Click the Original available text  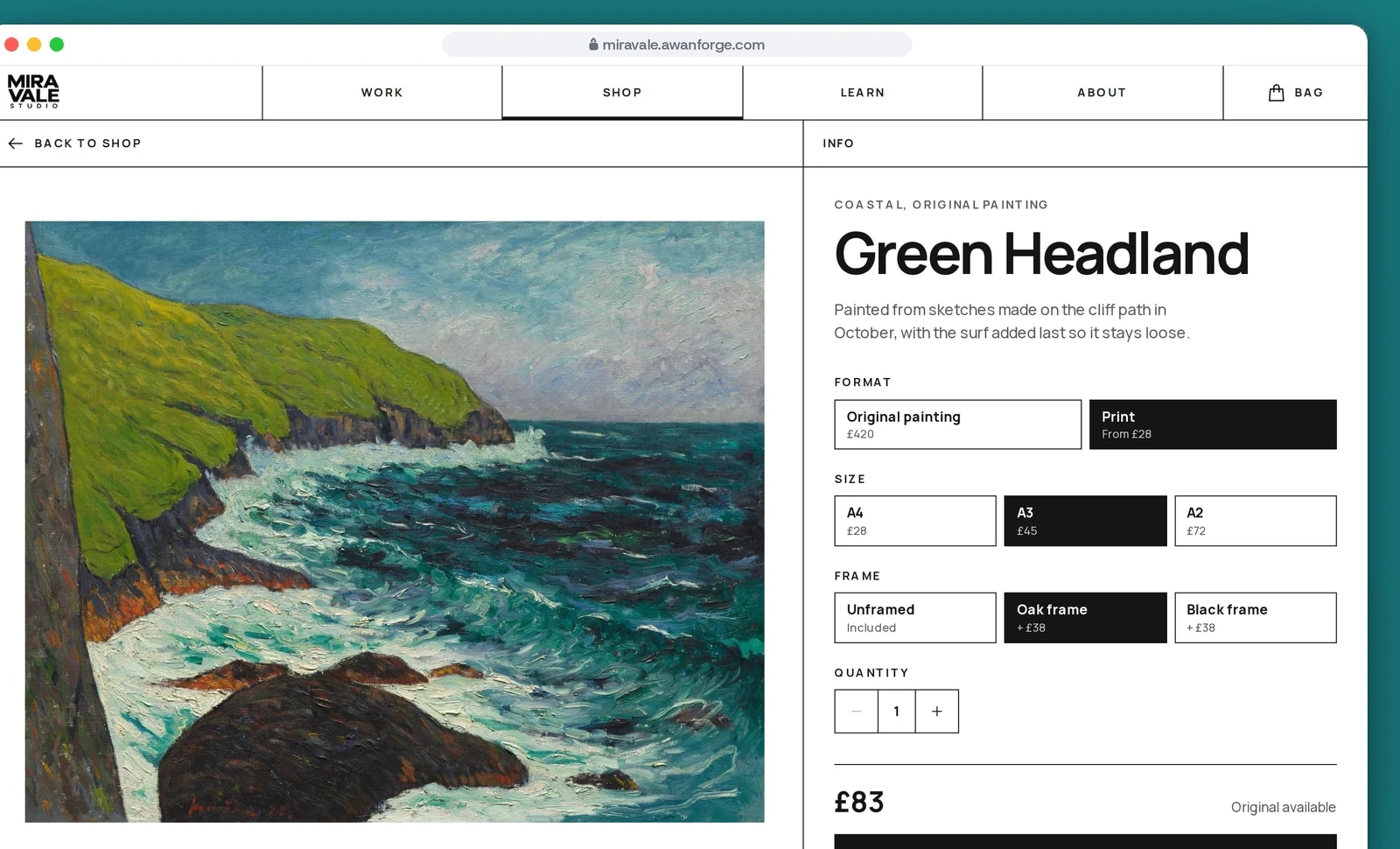point(1283,807)
